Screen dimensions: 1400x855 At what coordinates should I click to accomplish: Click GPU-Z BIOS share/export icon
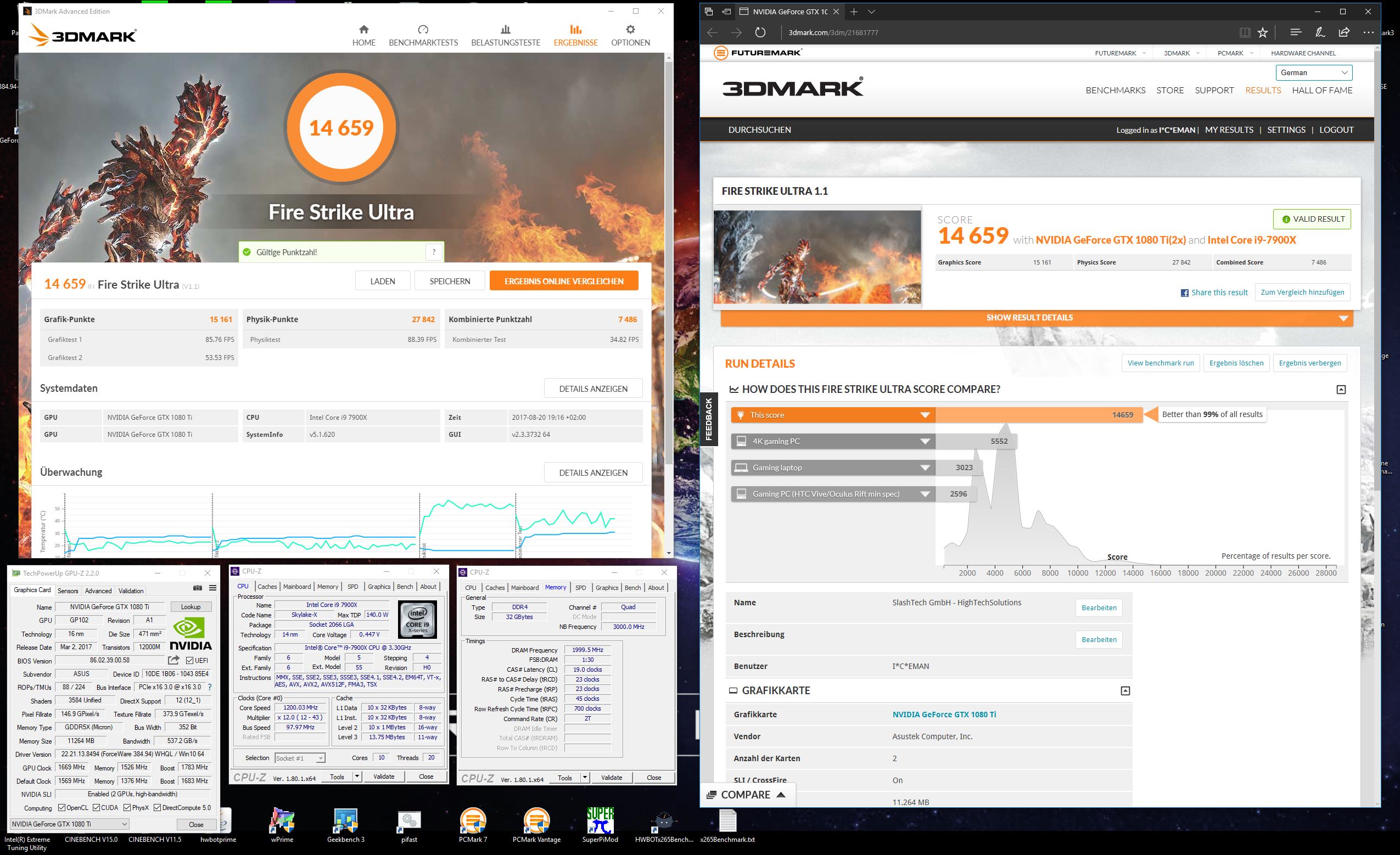click(x=174, y=660)
